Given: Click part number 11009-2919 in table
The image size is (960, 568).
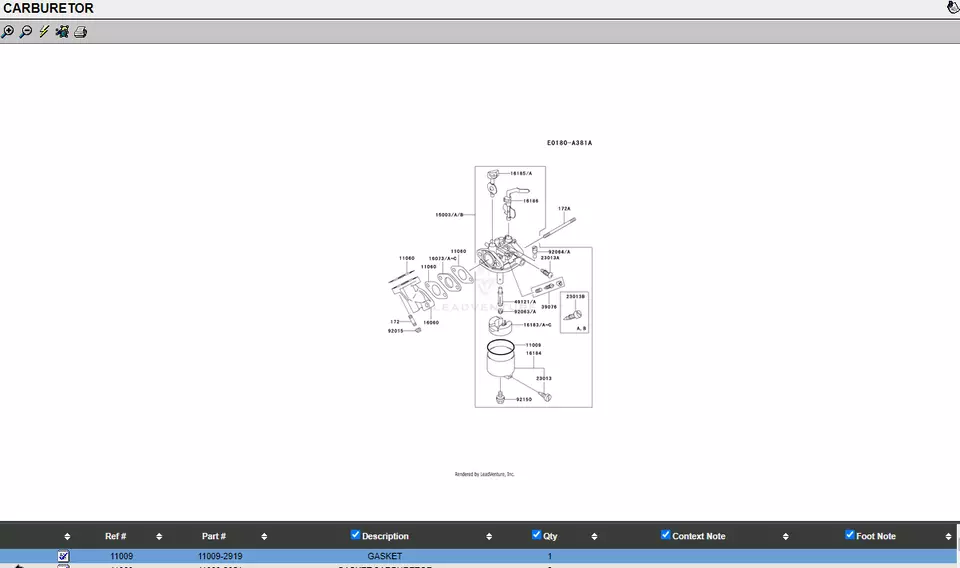Looking at the screenshot, I should pos(220,556).
